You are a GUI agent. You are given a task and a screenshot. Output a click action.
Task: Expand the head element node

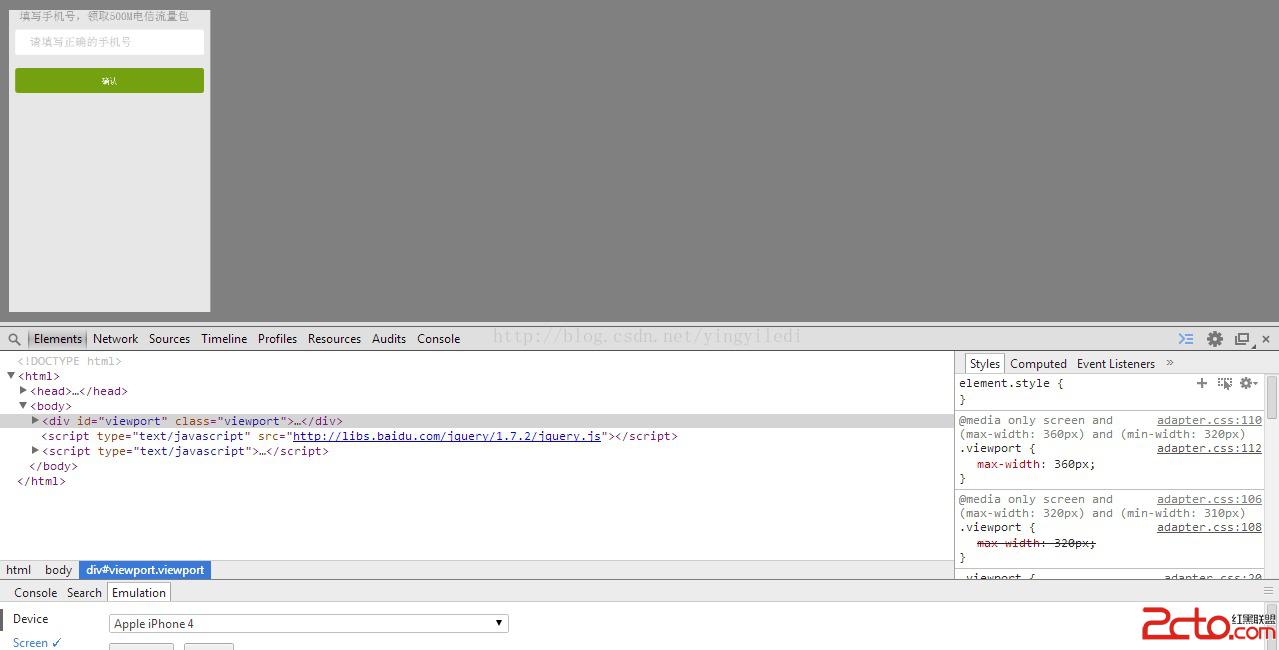pyautogui.click(x=23, y=391)
